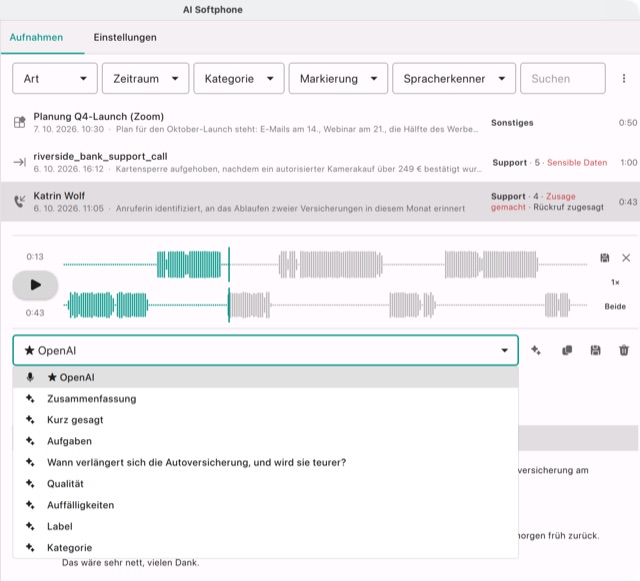Screen dimensions: 640x581
Task: Choose ★ OpenAI in the dropdown list
Action: pyautogui.click(x=266, y=377)
